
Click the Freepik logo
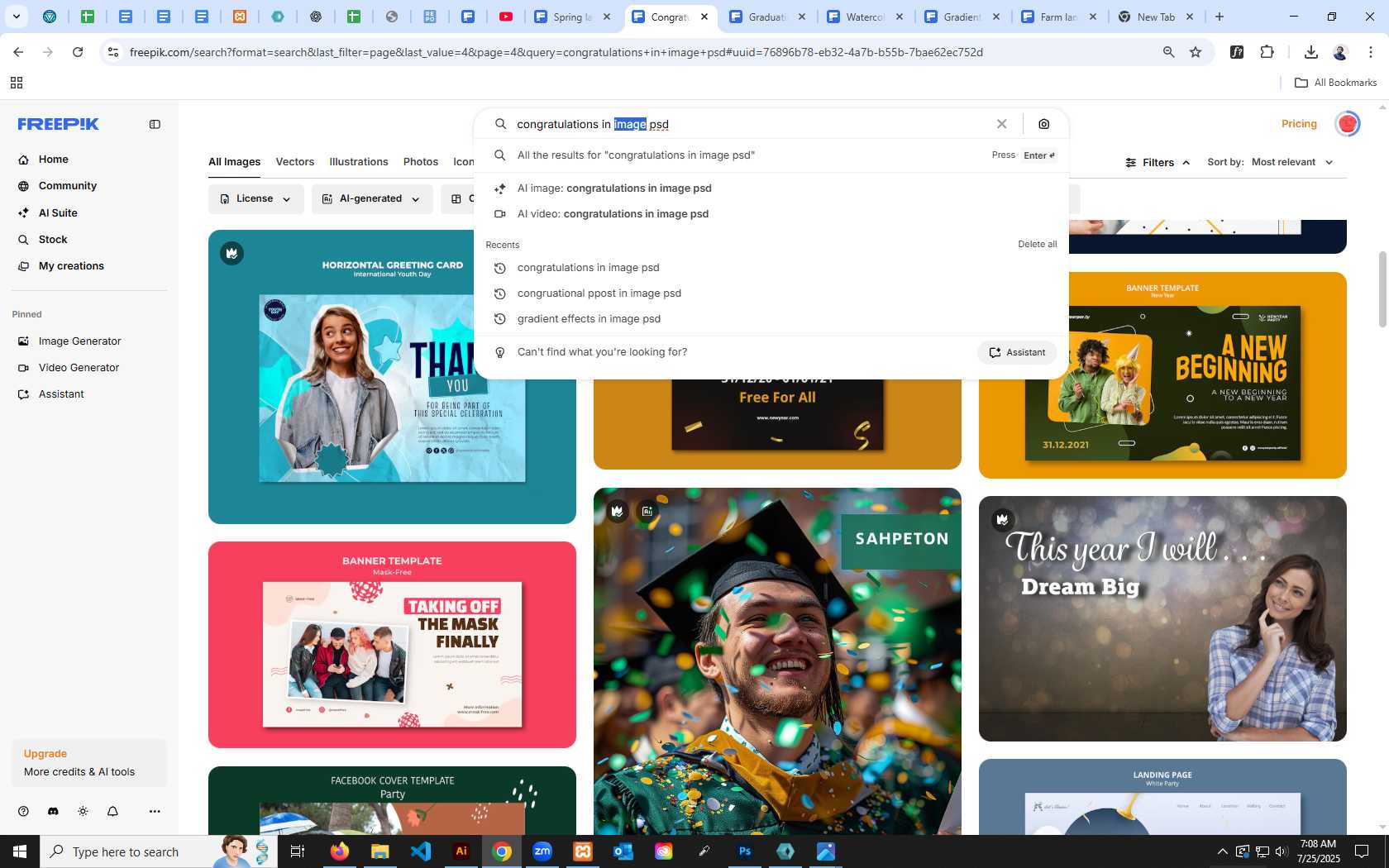tap(58, 124)
